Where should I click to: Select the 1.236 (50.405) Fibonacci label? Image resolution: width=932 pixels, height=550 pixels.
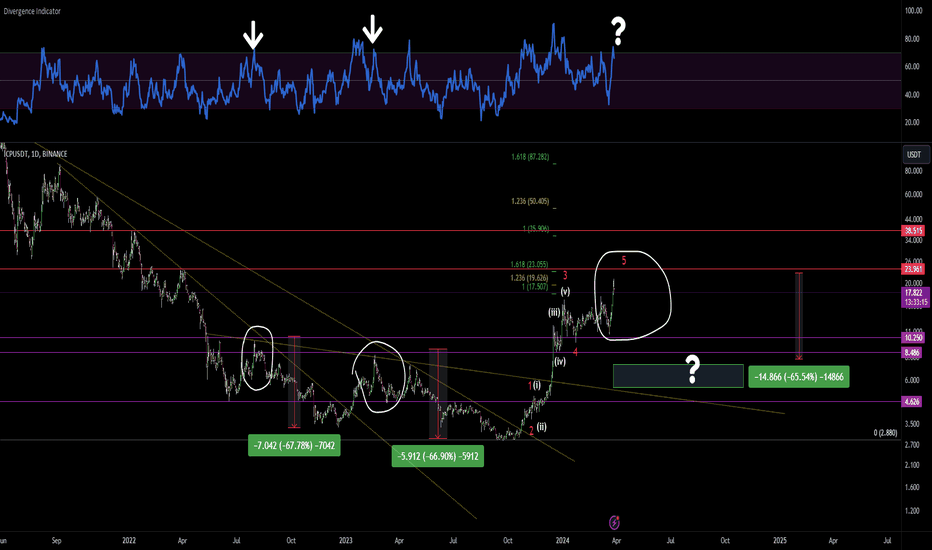click(530, 202)
